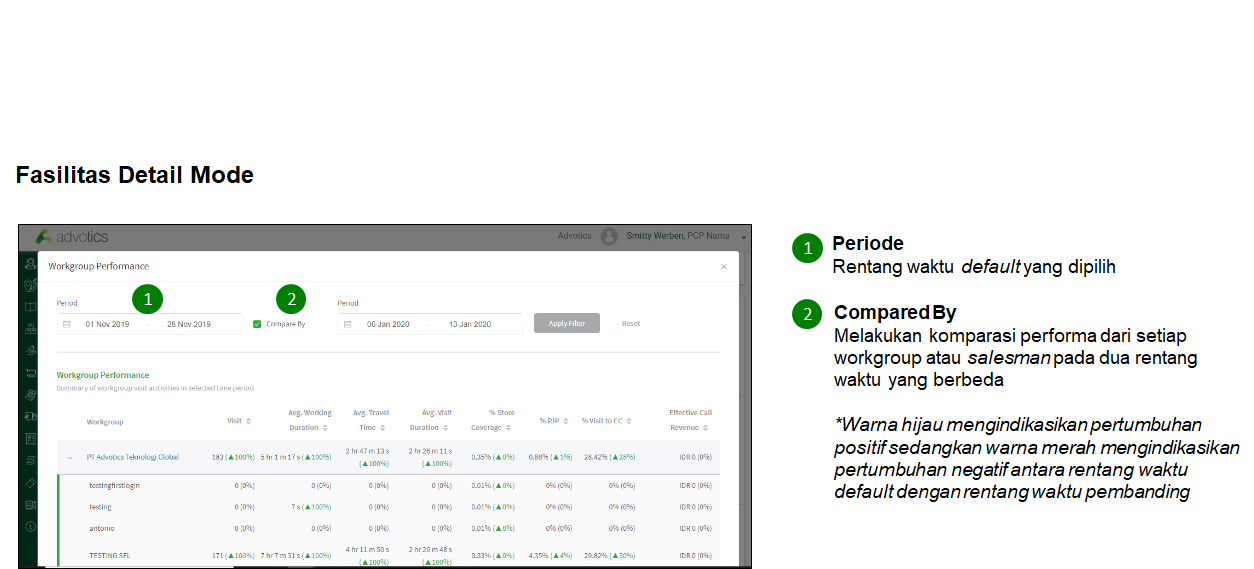The image size is (1254, 569).
Task: Click store coverage value 0.35%
Action: (x=493, y=457)
